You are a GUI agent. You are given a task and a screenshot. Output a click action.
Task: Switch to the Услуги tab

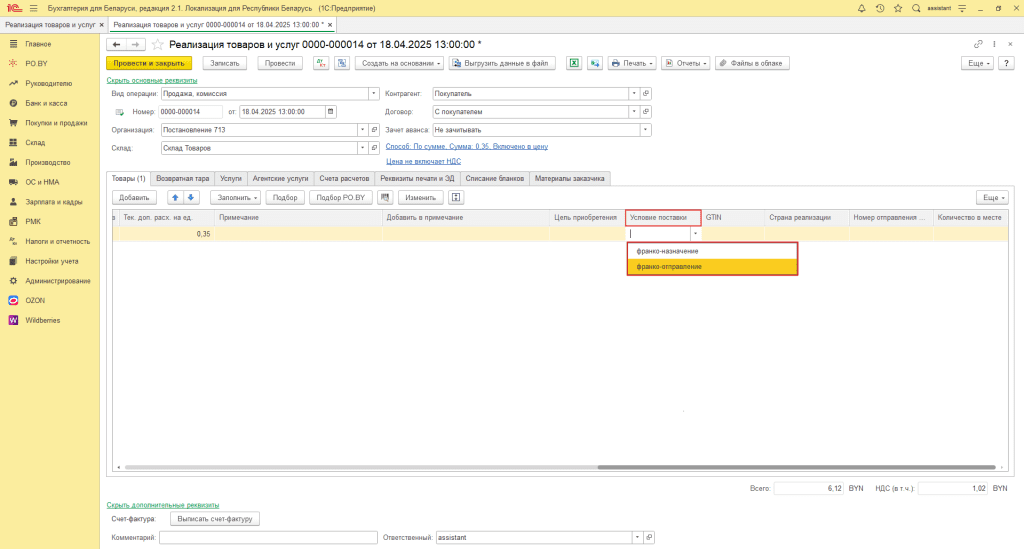[231, 178]
